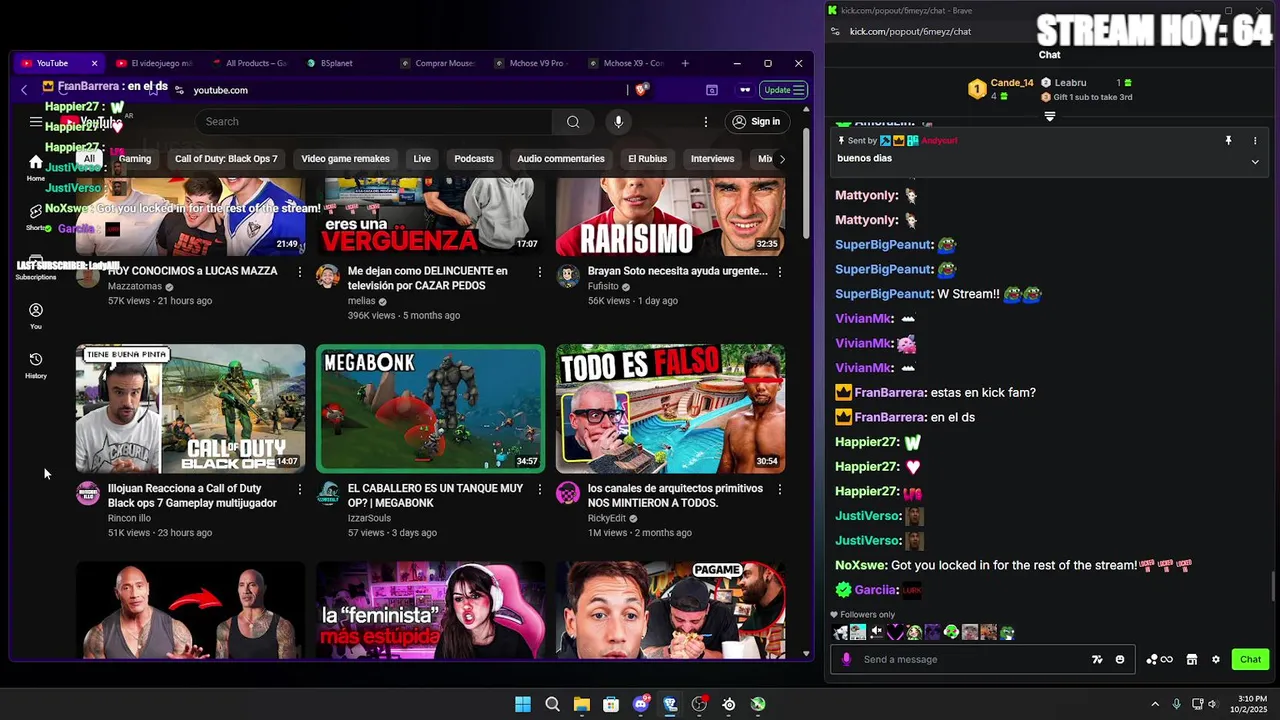
Task: Start YouTube voice search with microphone
Action: click(618, 122)
